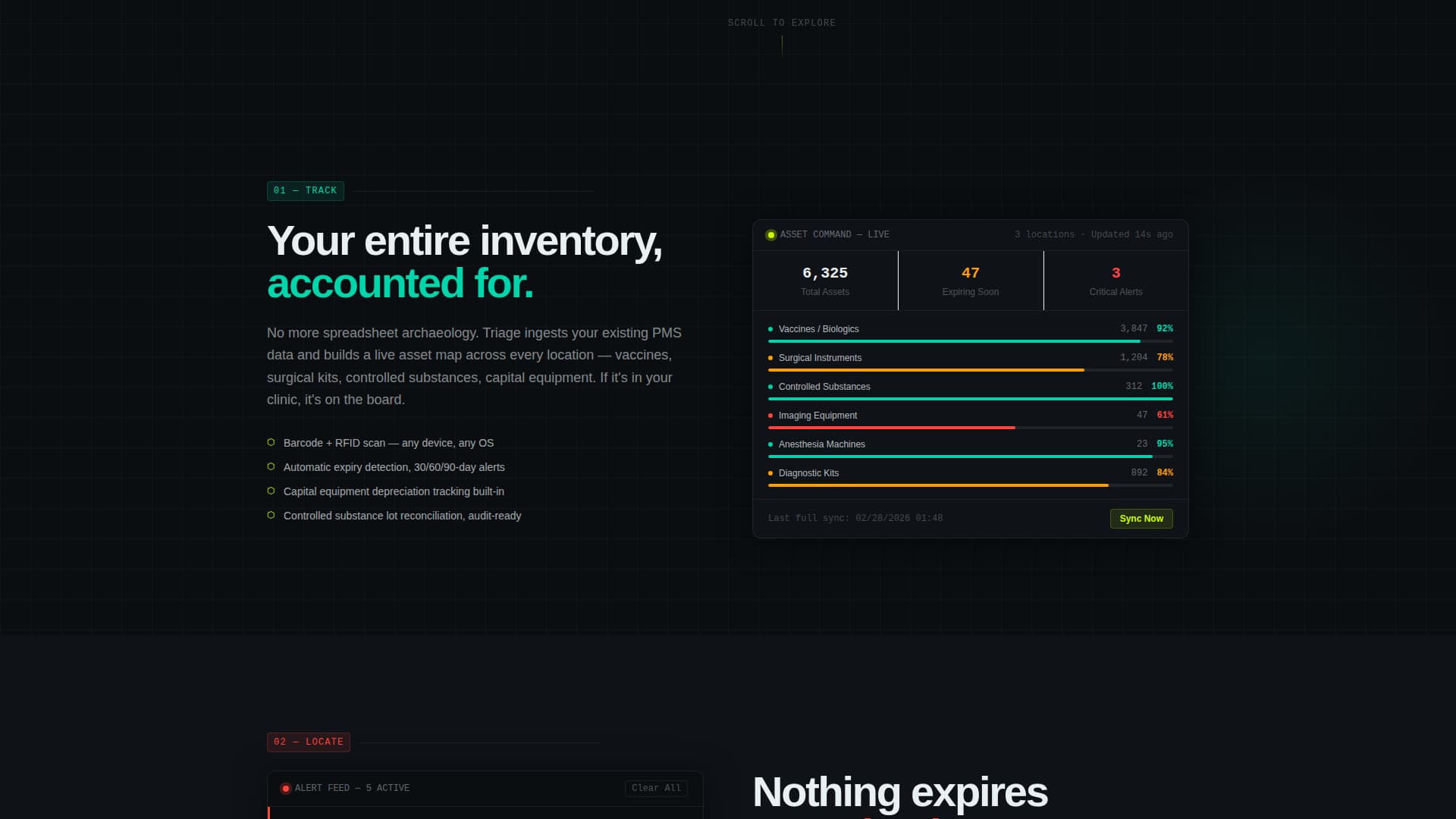Click Clear All on the alert feed
Screen dimensions: 1456x819
656,788
